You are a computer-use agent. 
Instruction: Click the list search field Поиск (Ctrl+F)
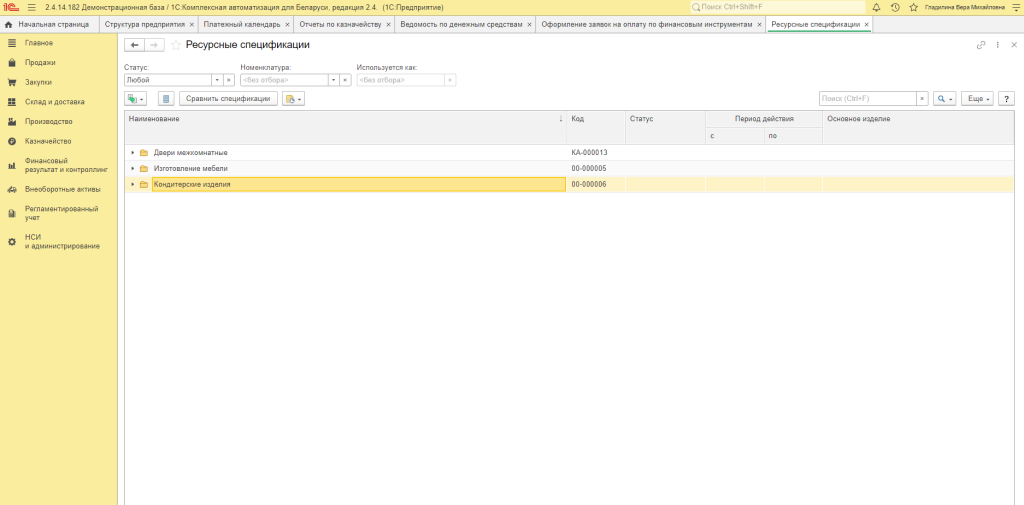tap(867, 99)
